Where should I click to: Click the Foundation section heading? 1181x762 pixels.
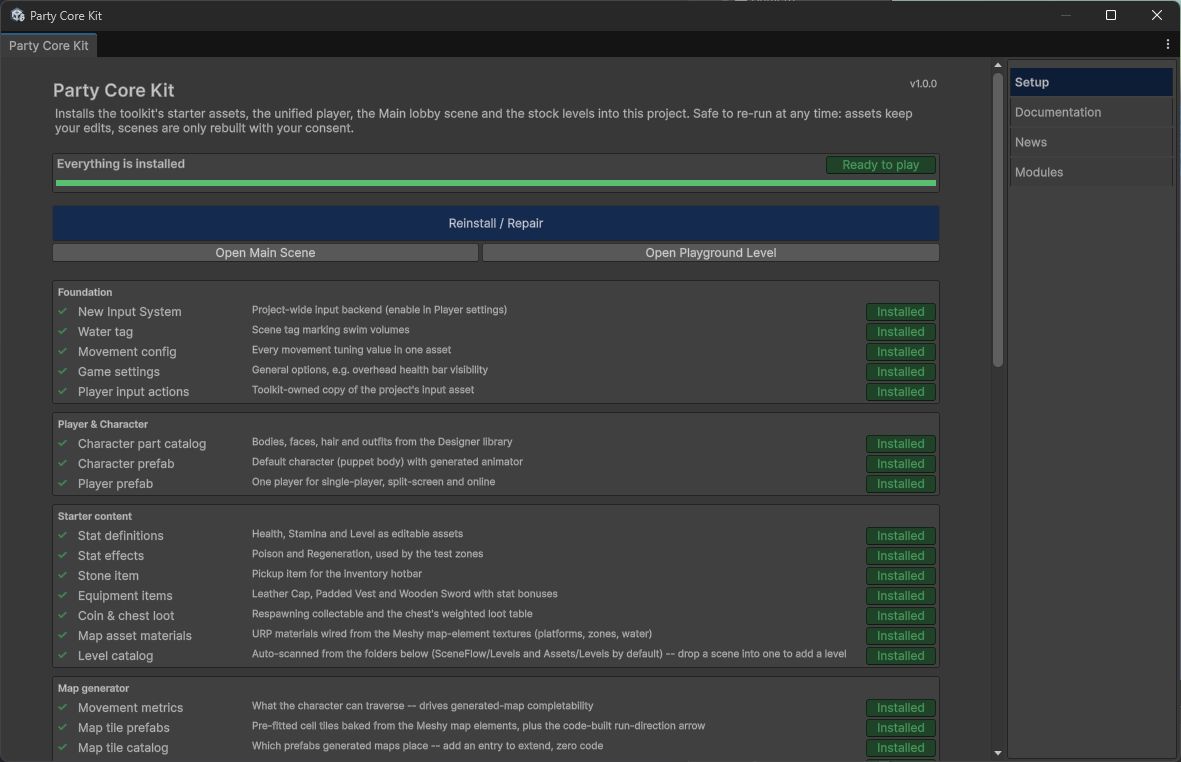(x=84, y=292)
